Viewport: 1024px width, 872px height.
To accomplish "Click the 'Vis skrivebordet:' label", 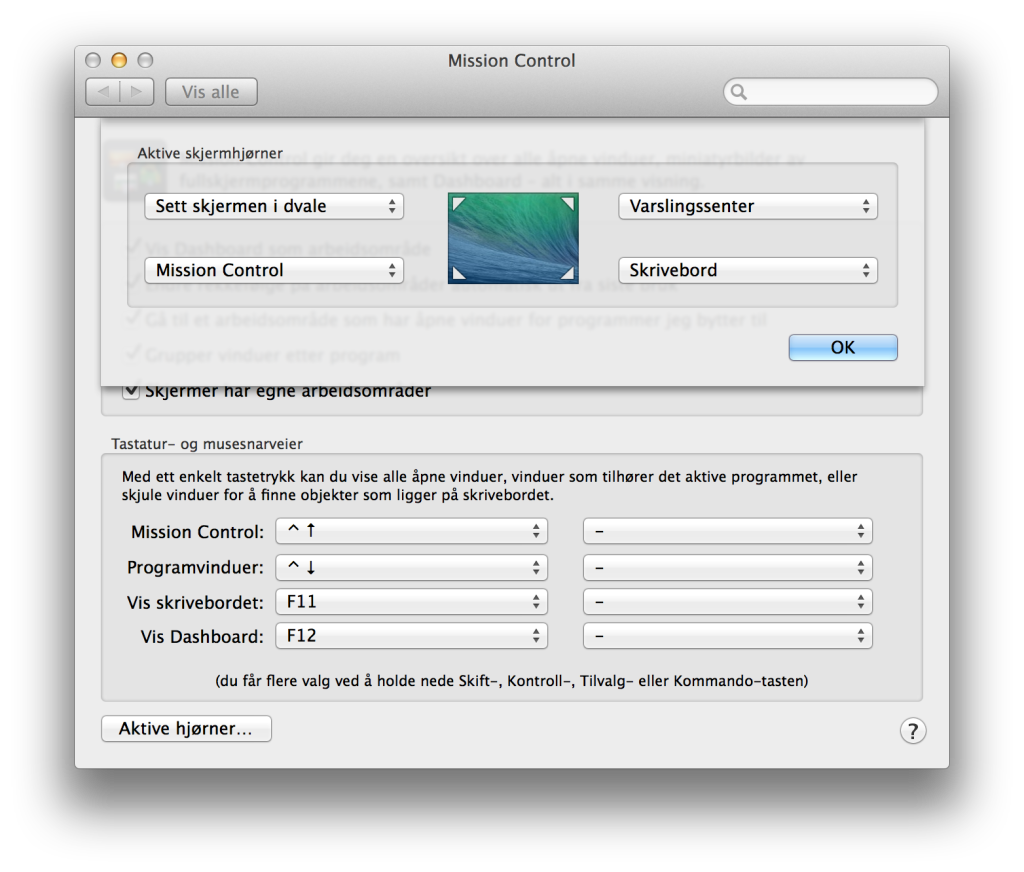I will pos(195,603).
